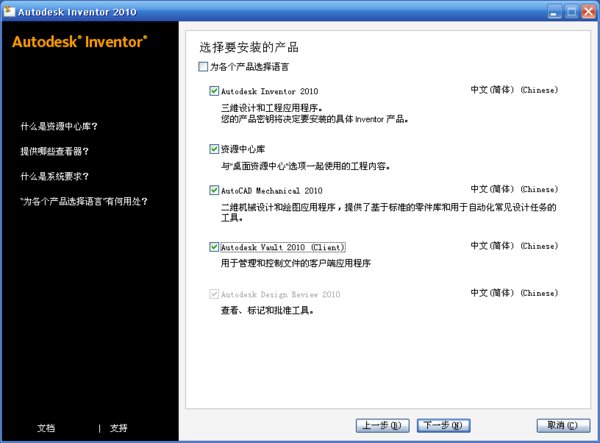Open the "为各个产品选择语言"有何用处? link
Image resolution: width=600 pixels, height=443 pixels.
pyautogui.click(x=84, y=201)
